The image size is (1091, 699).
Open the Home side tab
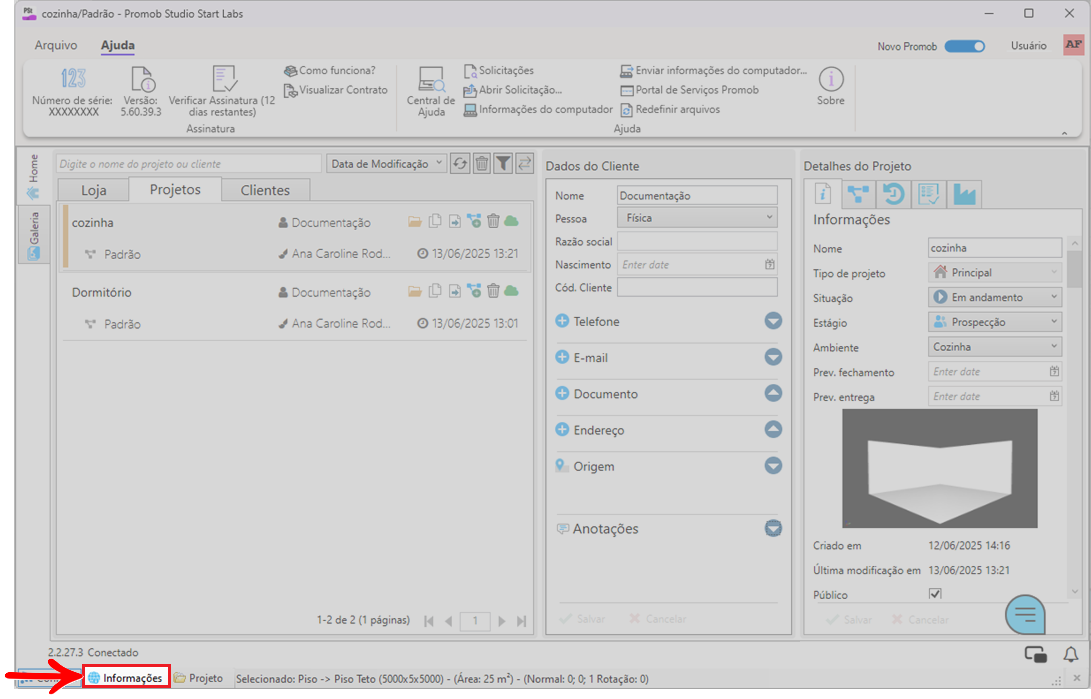coord(33,176)
